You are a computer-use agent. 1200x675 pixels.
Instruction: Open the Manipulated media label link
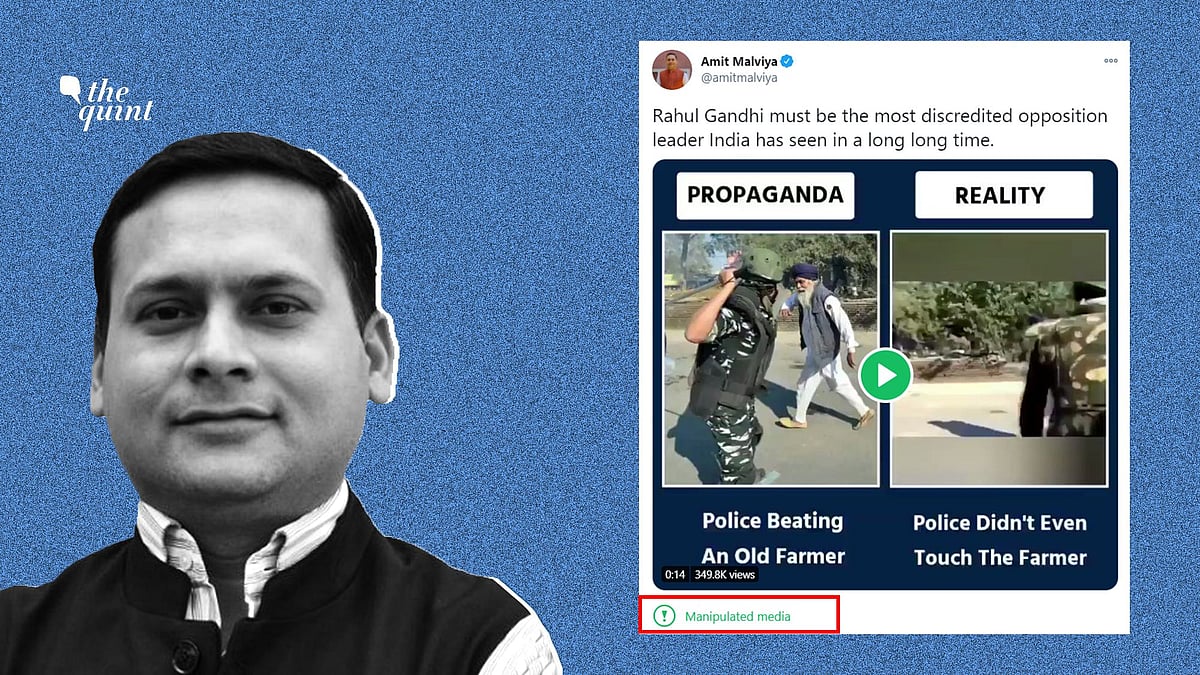[737, 616]
